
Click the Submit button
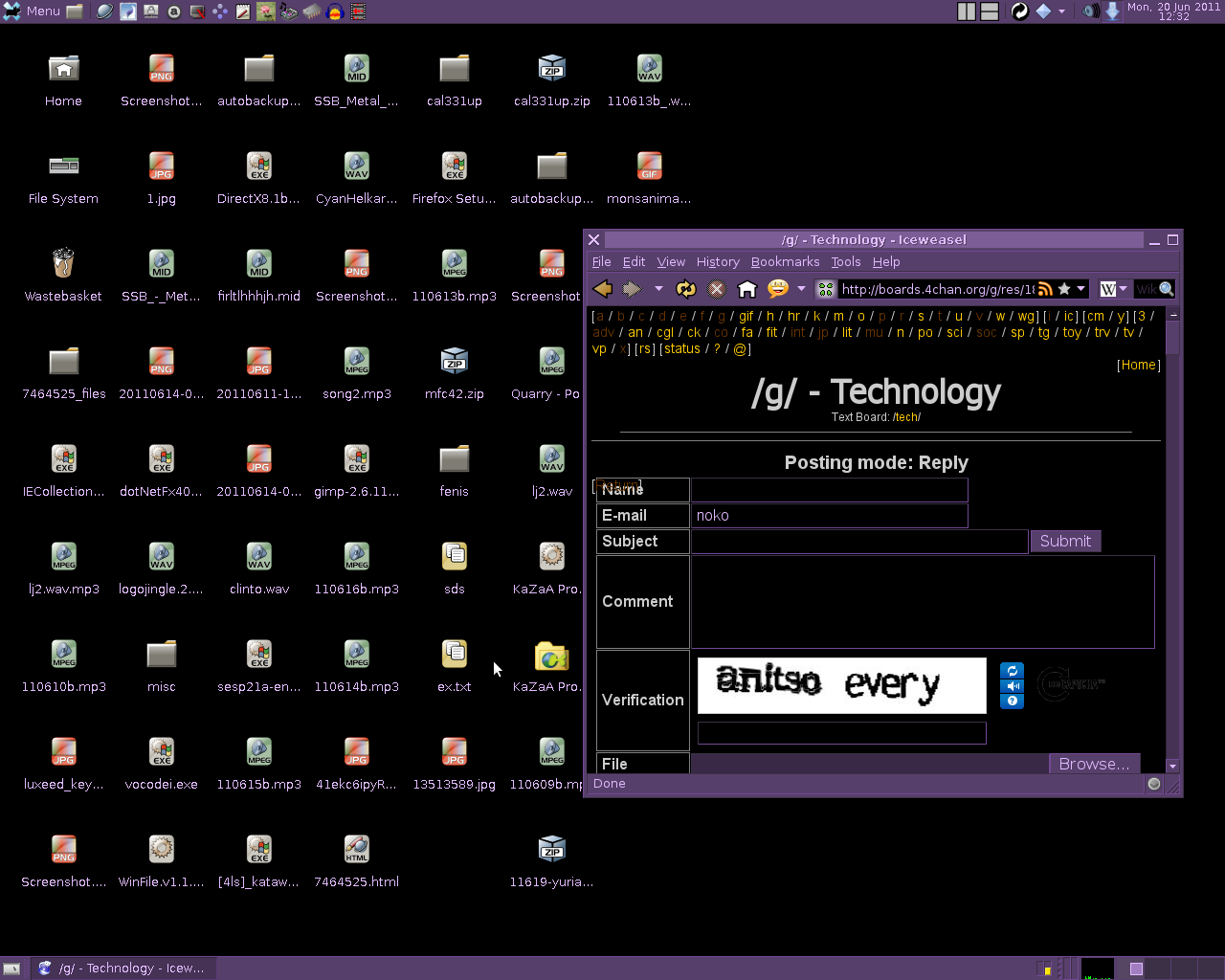pos(1065,541)
